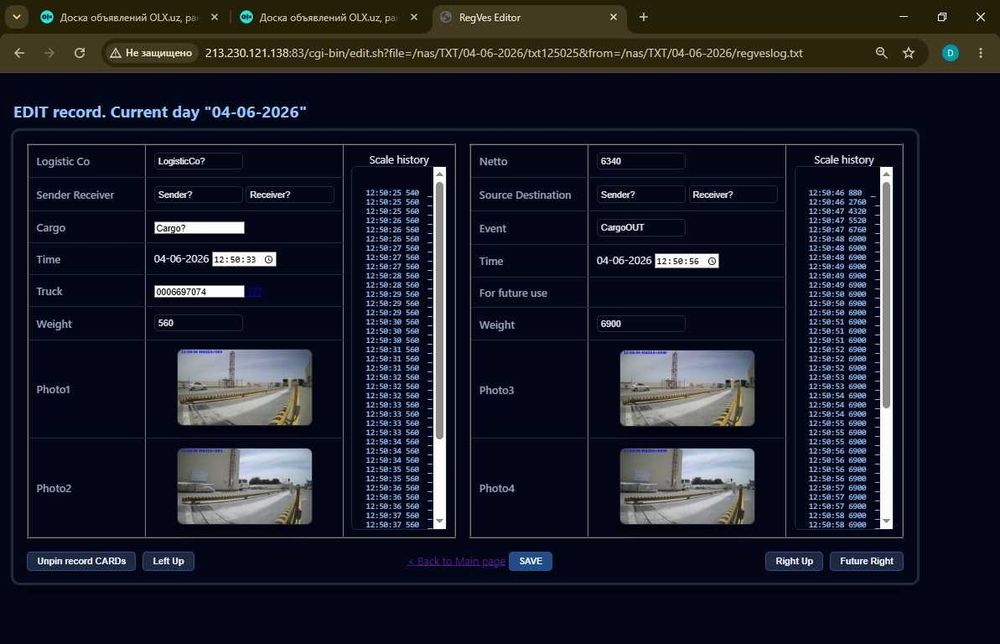Viewport: 1000px width, 644px height.
Task: Open the Chrome profile avatar D
Action: click(950, 53)
